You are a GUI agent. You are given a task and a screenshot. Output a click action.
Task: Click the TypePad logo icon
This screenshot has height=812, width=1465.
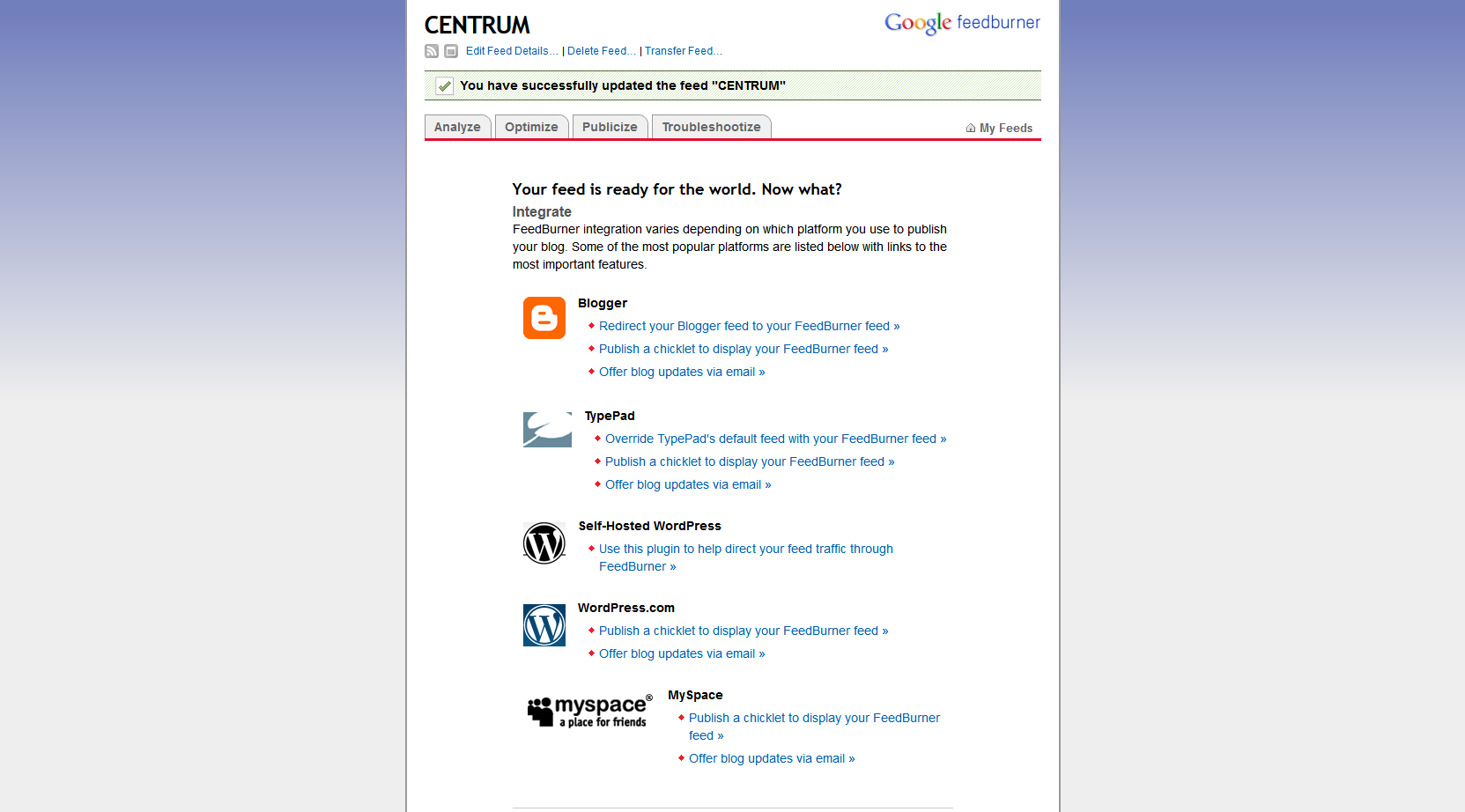point(547,430)
